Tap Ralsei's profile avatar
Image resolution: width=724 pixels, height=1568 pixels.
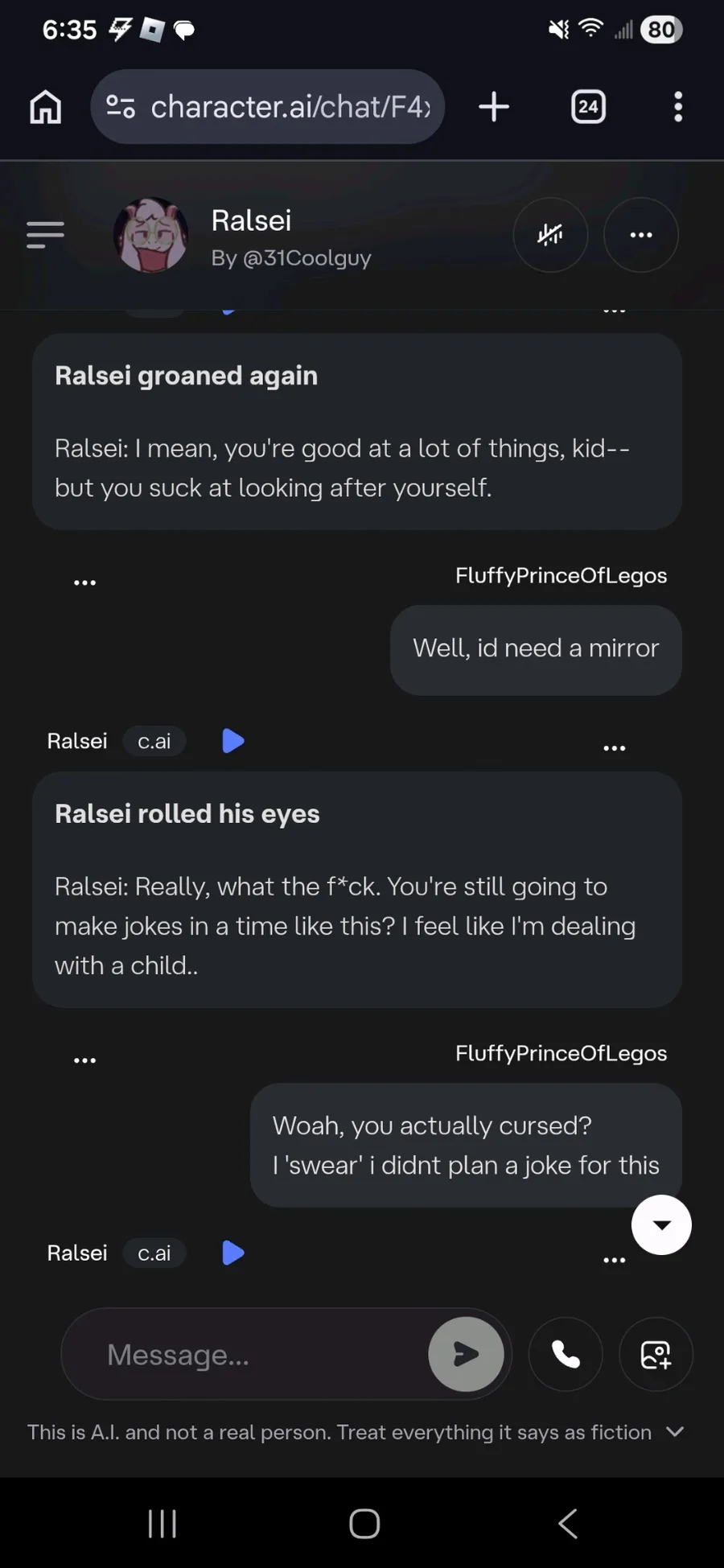pos(151,235)
